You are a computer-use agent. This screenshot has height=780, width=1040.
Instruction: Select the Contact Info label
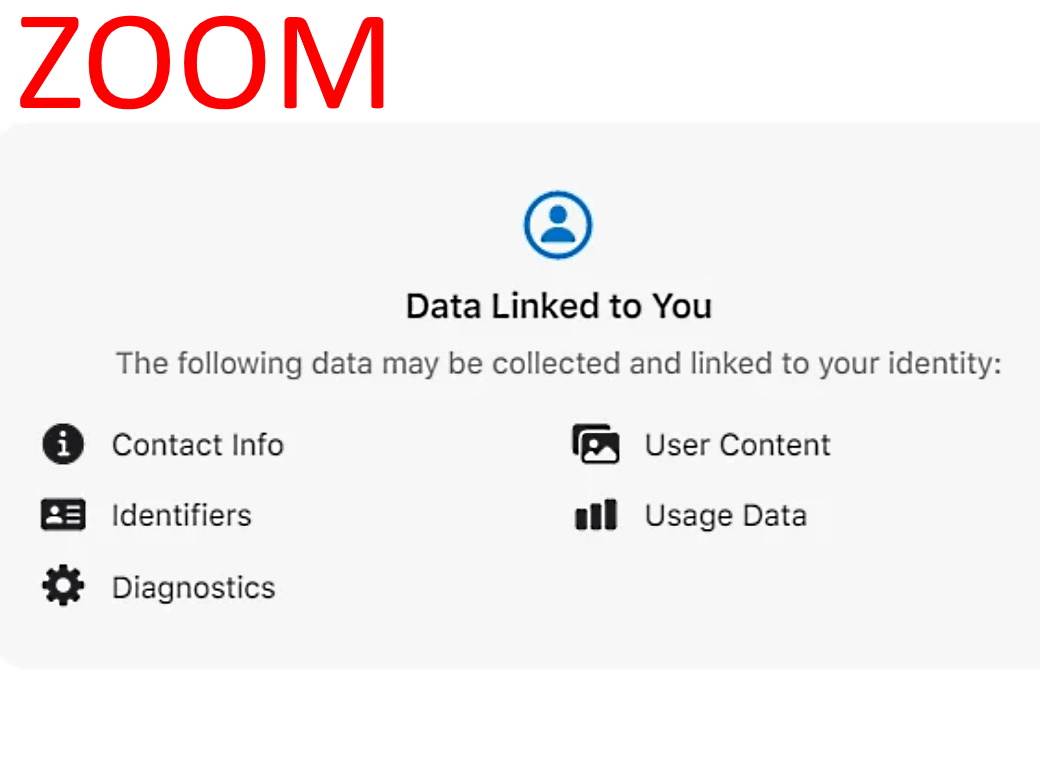click(x=197, y=445)
